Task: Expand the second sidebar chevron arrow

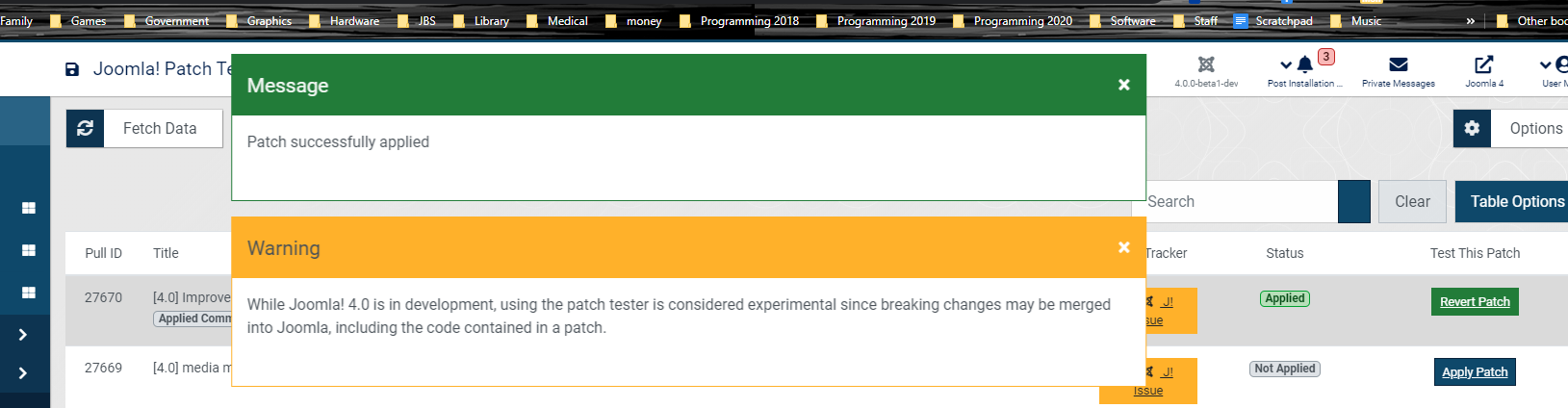Action: tap(23, 373)
